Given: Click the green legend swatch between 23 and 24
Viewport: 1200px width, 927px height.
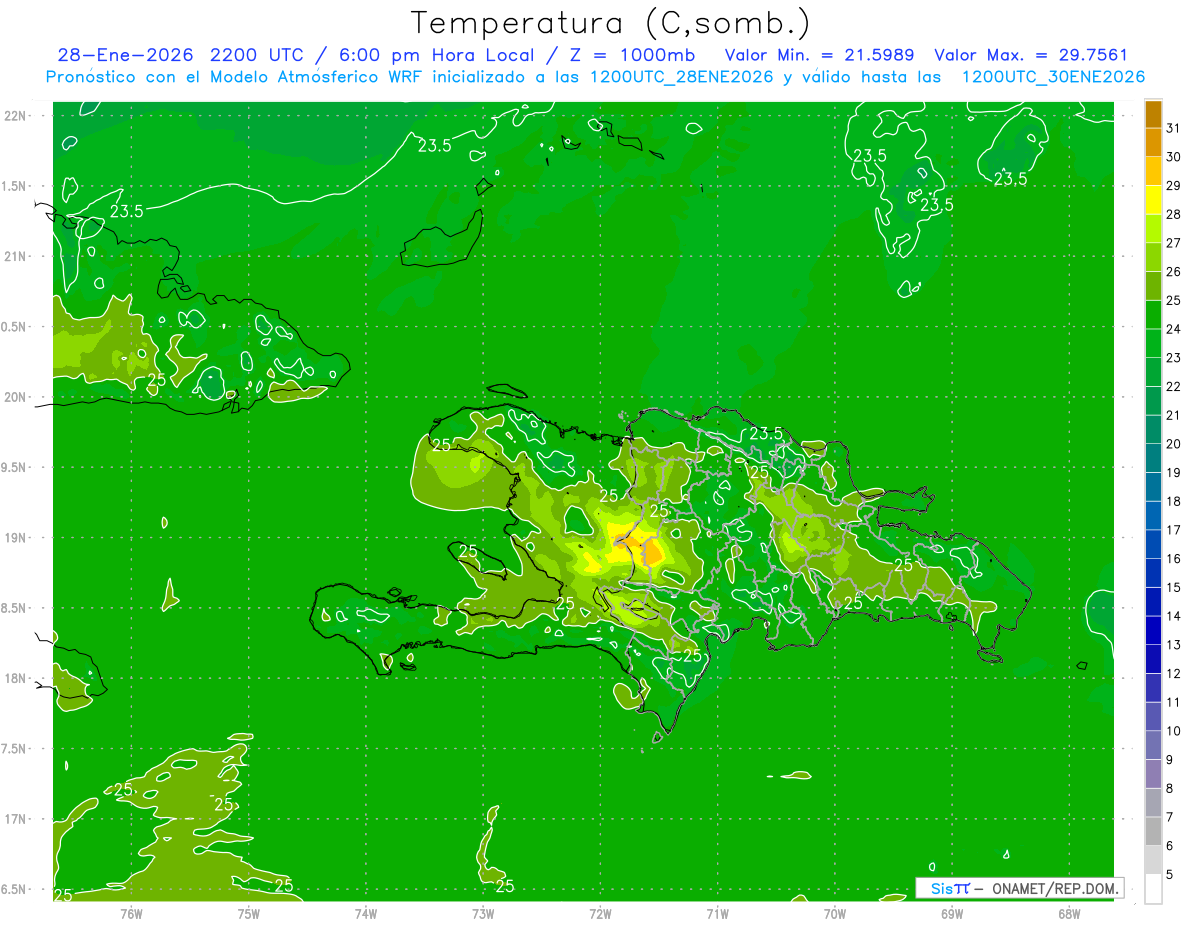Looking at the screenshot, I should click(x=1153, y=343).
